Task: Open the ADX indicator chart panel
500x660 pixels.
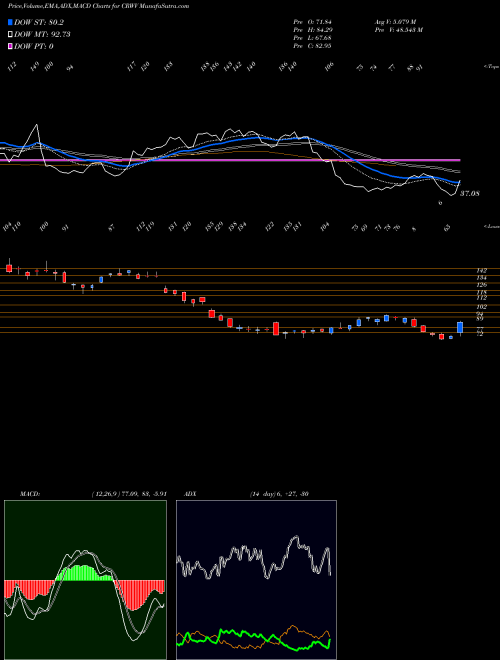Action: 256,580
